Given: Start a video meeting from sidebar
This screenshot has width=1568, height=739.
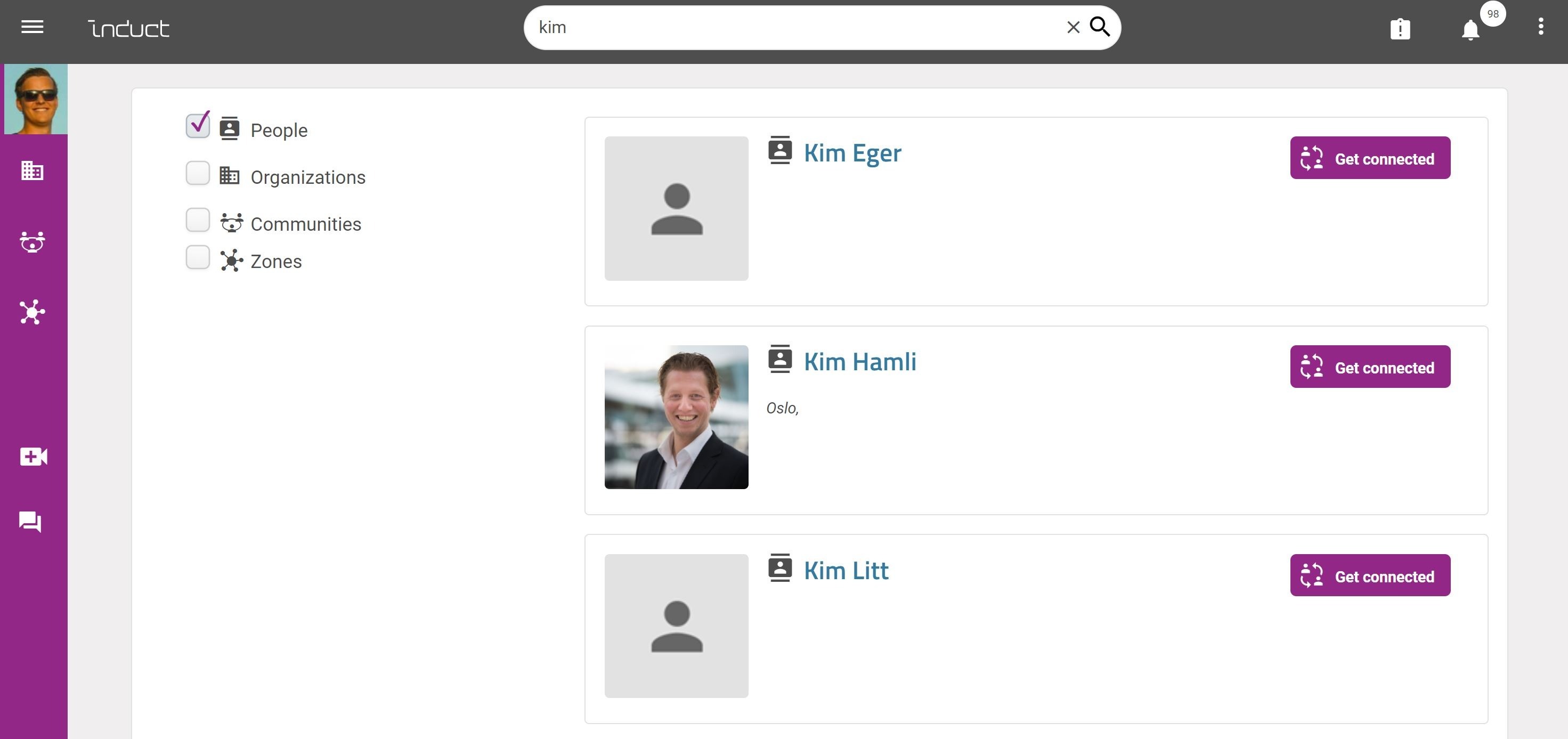Looking at the screenshot, I should click(x=34, y=457).
